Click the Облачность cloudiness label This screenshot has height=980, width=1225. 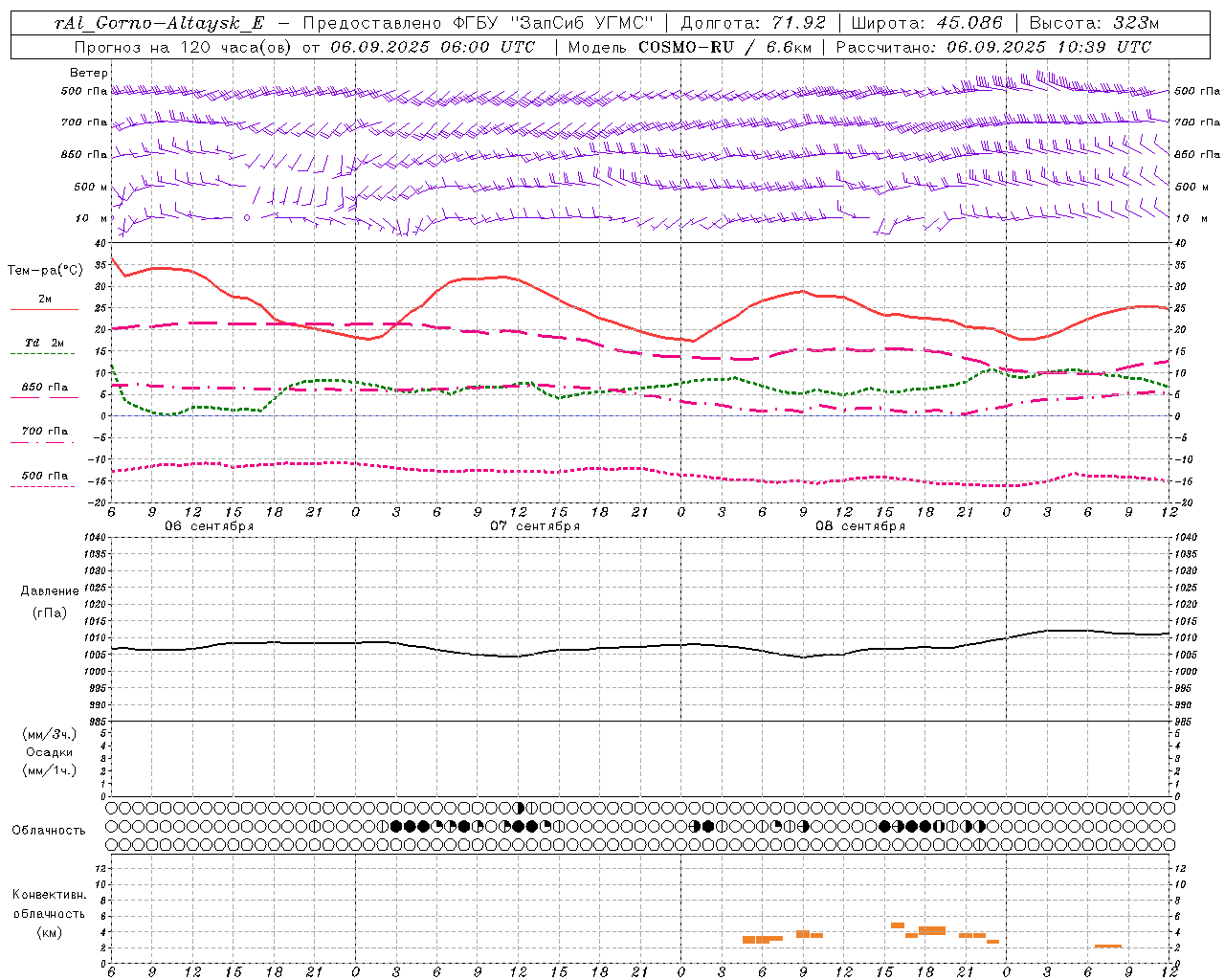(49, 831)
